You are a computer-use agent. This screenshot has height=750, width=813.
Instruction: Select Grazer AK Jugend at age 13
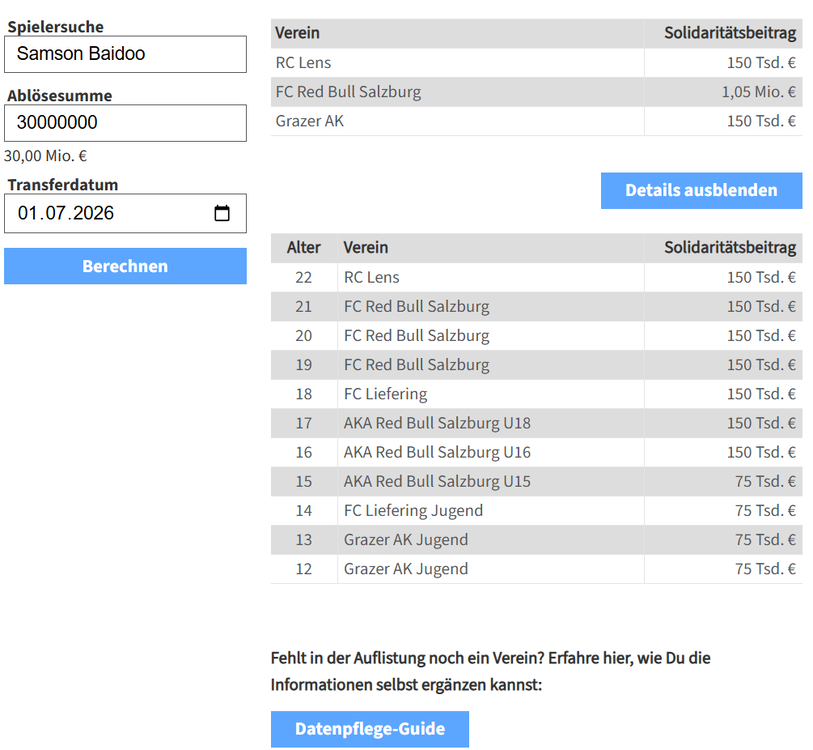point(406,540)
